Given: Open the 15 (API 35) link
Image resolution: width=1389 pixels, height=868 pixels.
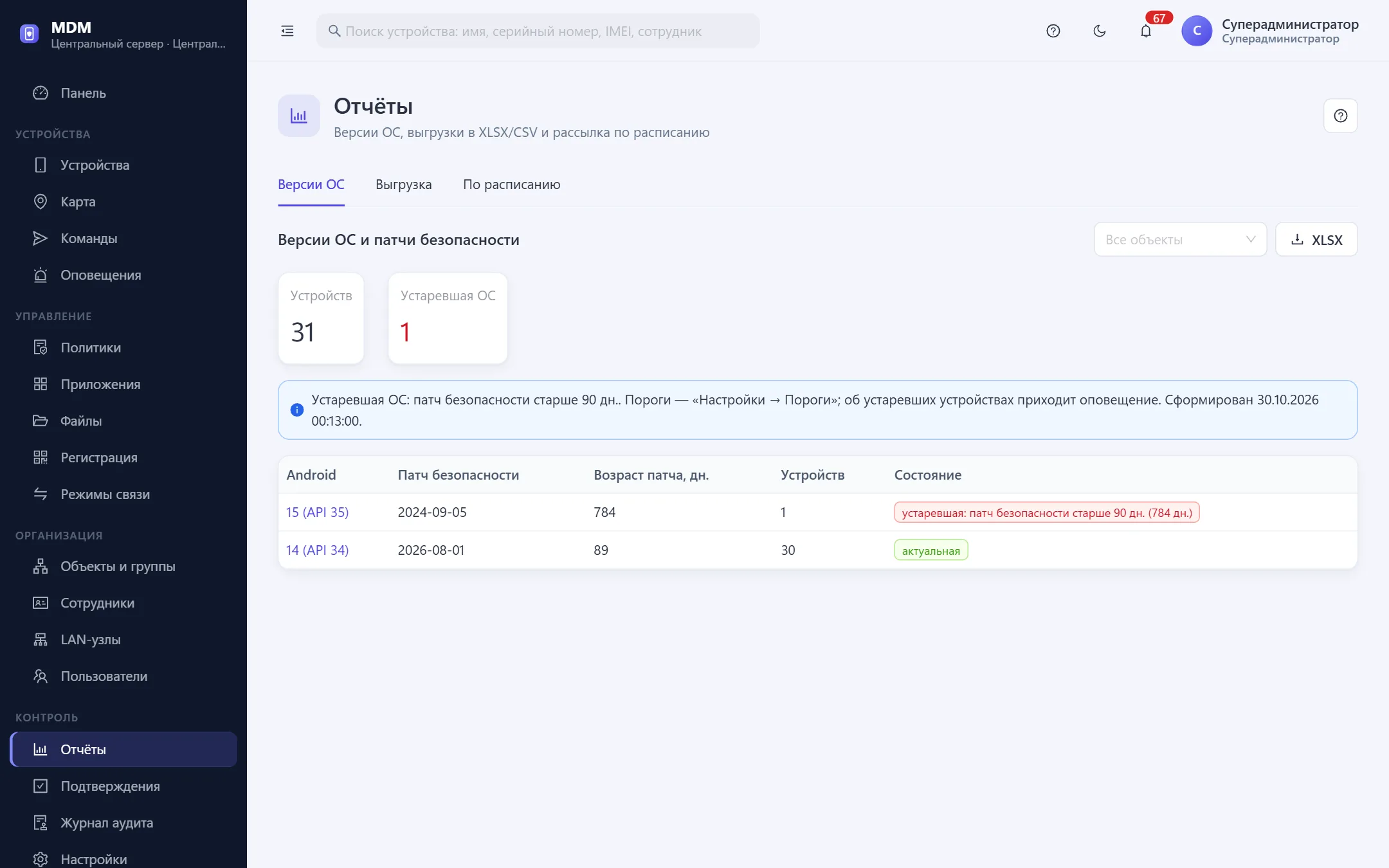Looking at the screenshot, I should click(318, 512).
